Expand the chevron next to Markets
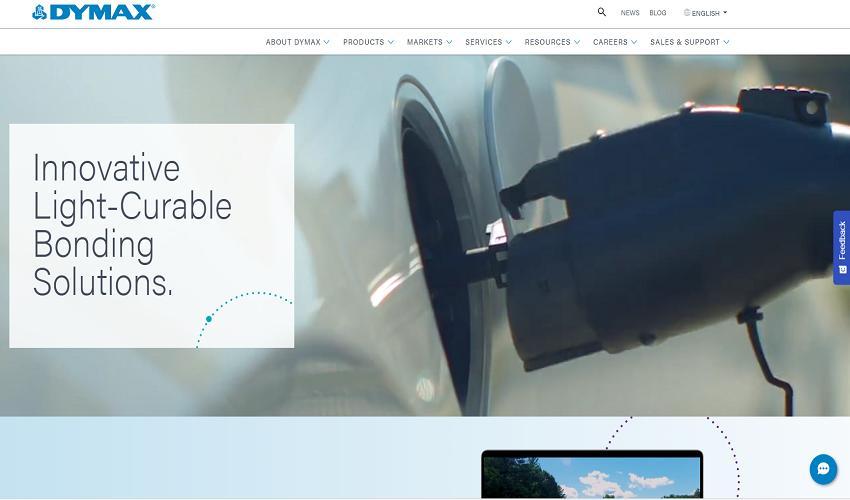 [x=449, y=42]
